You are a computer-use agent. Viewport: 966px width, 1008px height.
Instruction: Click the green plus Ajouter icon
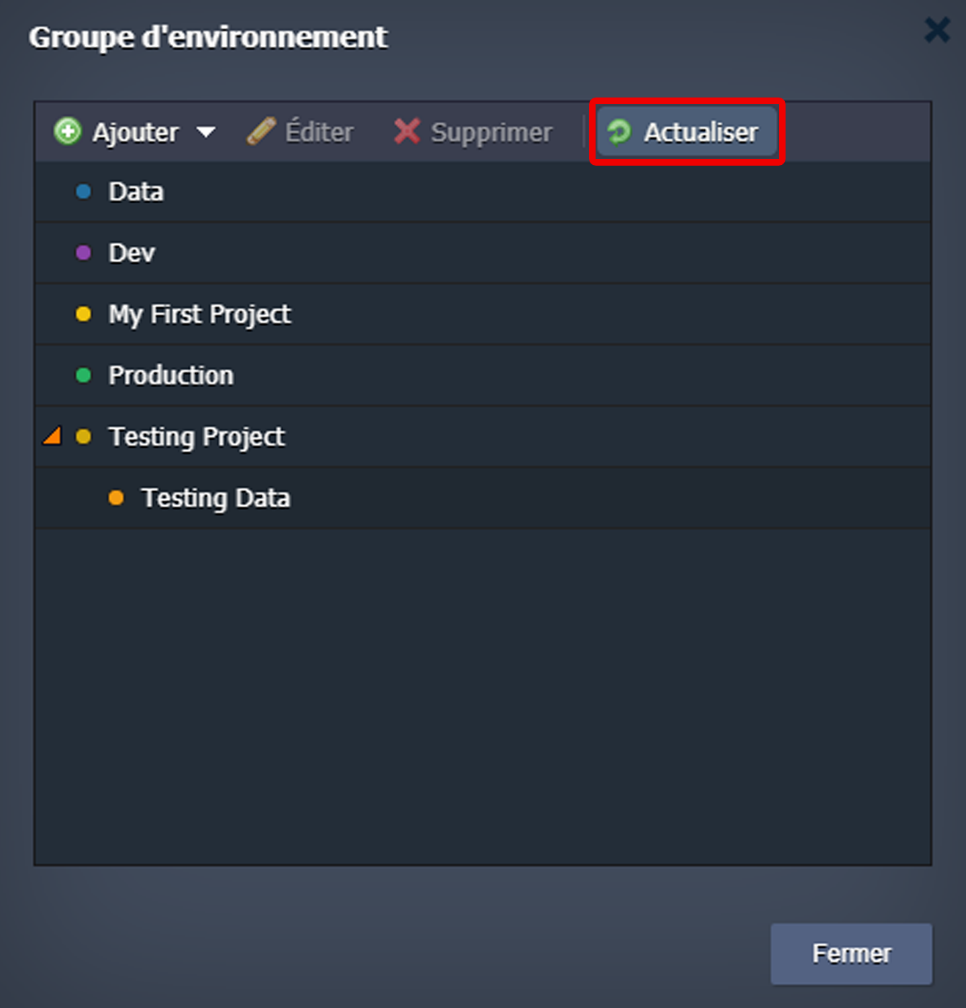click(67, 132)
